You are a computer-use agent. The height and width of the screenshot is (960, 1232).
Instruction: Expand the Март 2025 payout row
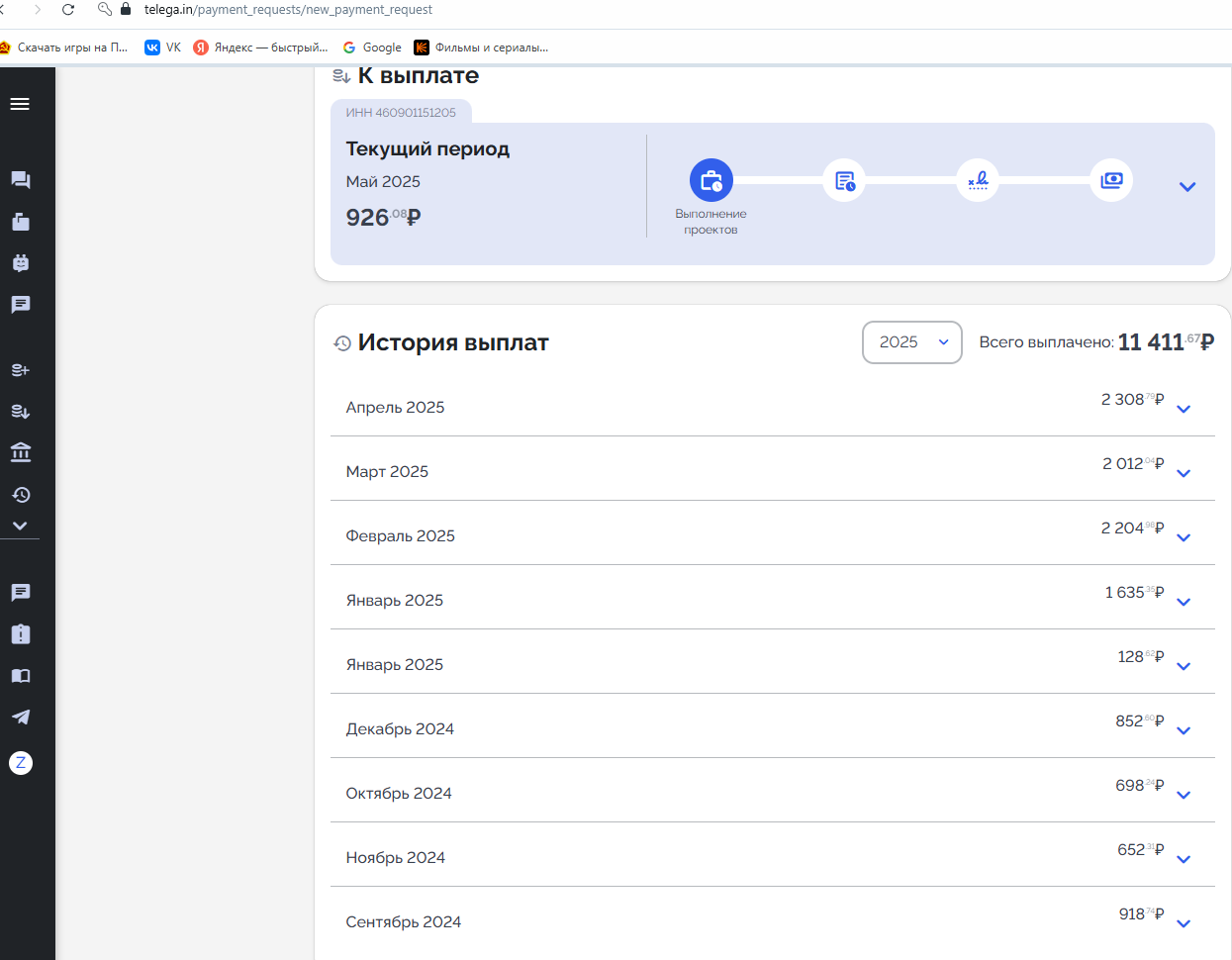point(1184,474)
